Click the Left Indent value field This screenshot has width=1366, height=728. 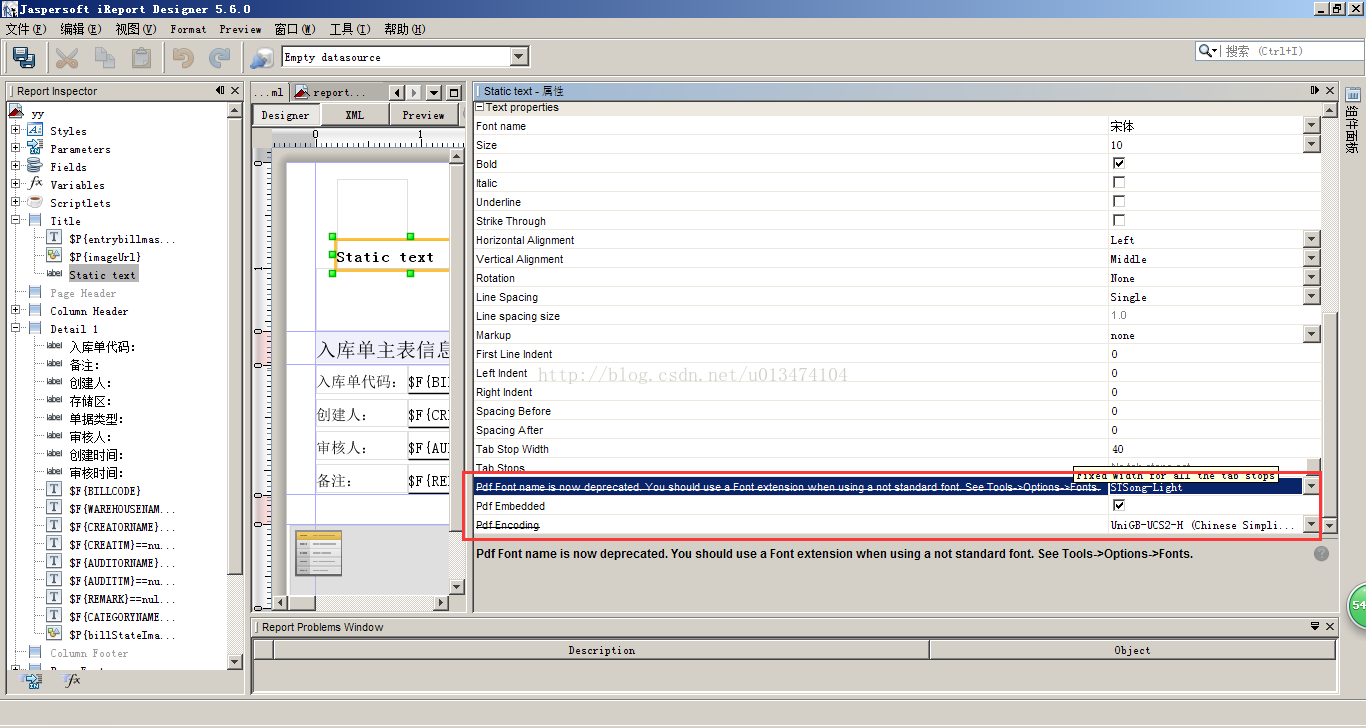[x=1214, y=373]
